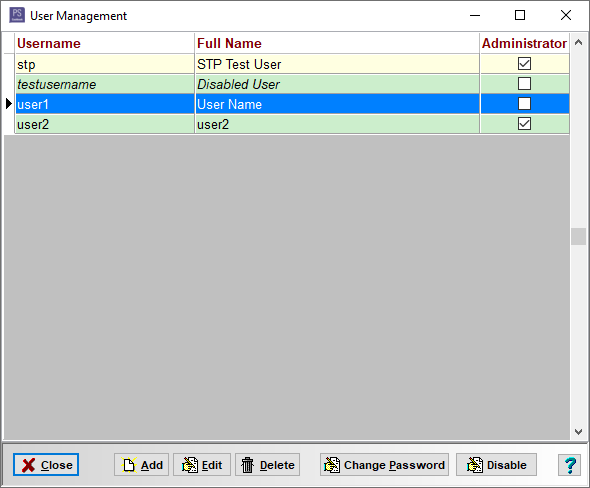The width and height of the screenshot is (590, 488).
Task: Open help with the question mark icon
Action: click(570, 465)
